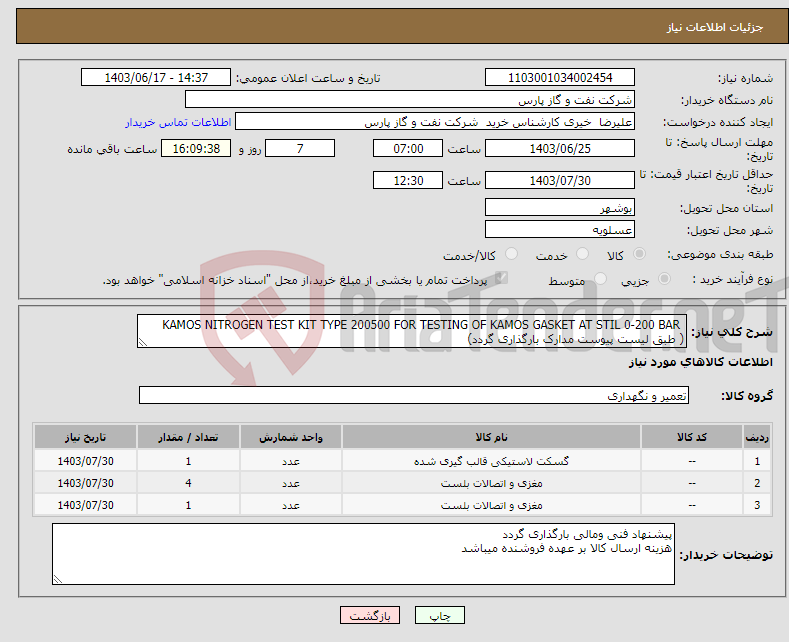Click the price validity date 1403/07/30 field
This screenshot has height=642, width=789.
click(560, 180)
